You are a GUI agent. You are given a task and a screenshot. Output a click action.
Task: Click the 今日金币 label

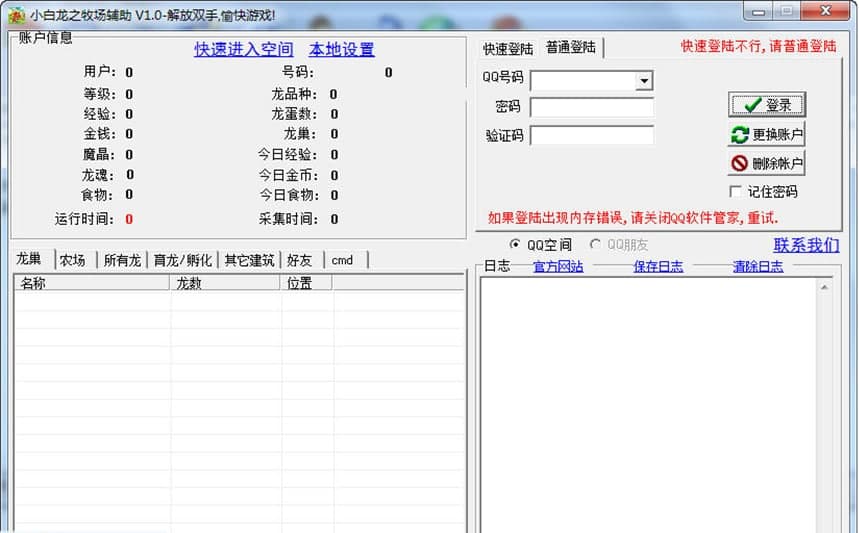288,175
